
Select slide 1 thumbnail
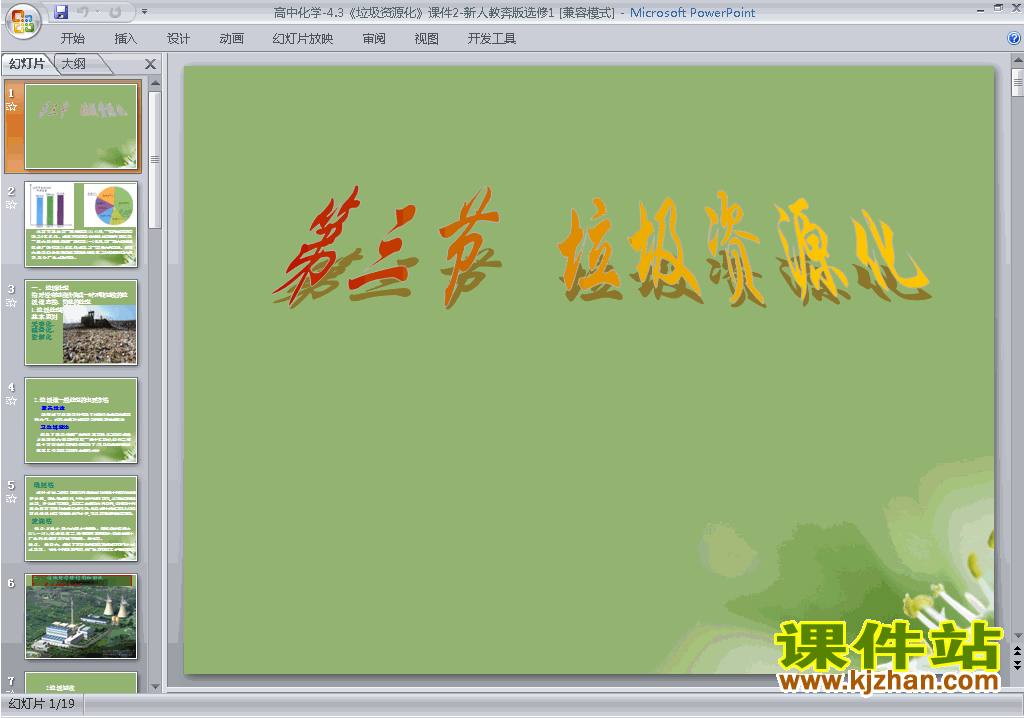[x=81, y=126]
